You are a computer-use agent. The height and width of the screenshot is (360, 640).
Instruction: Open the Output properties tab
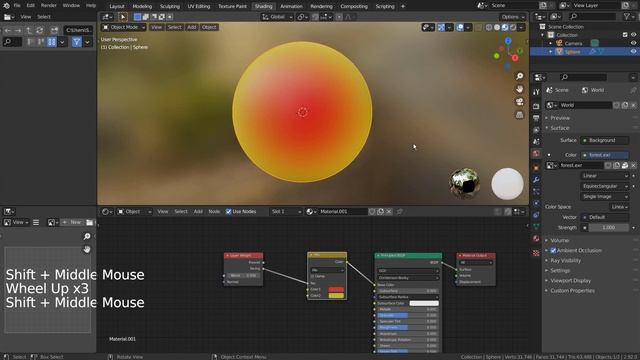pos(536,118)
